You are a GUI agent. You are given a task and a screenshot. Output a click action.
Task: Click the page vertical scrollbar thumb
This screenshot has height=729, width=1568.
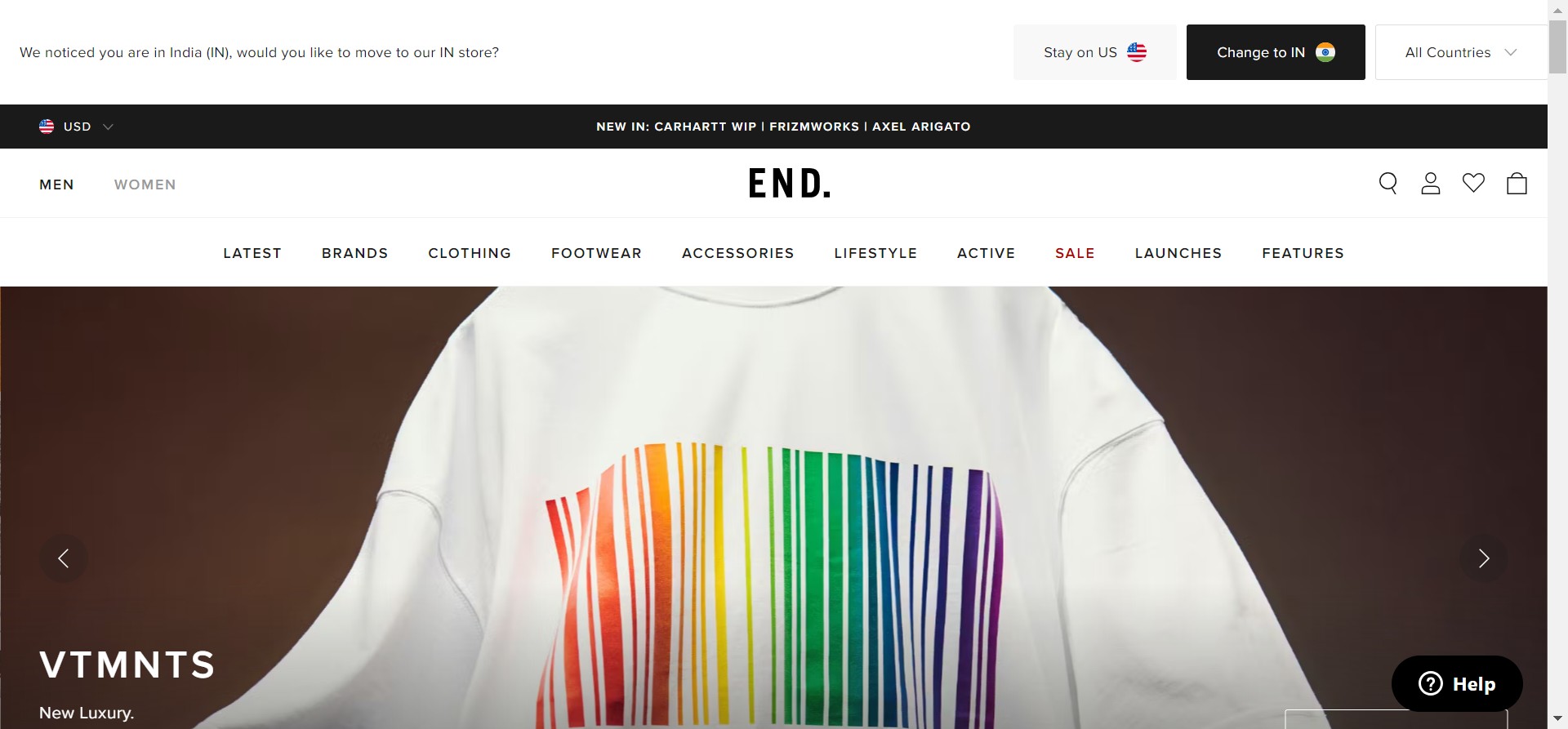pos(1557,49)
